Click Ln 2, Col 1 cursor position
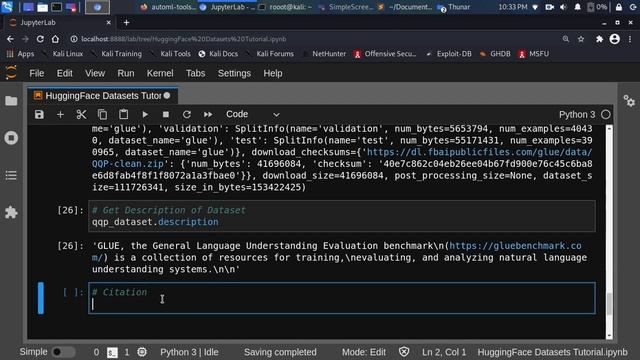This screenshot has height=360, width=640. 444,352
